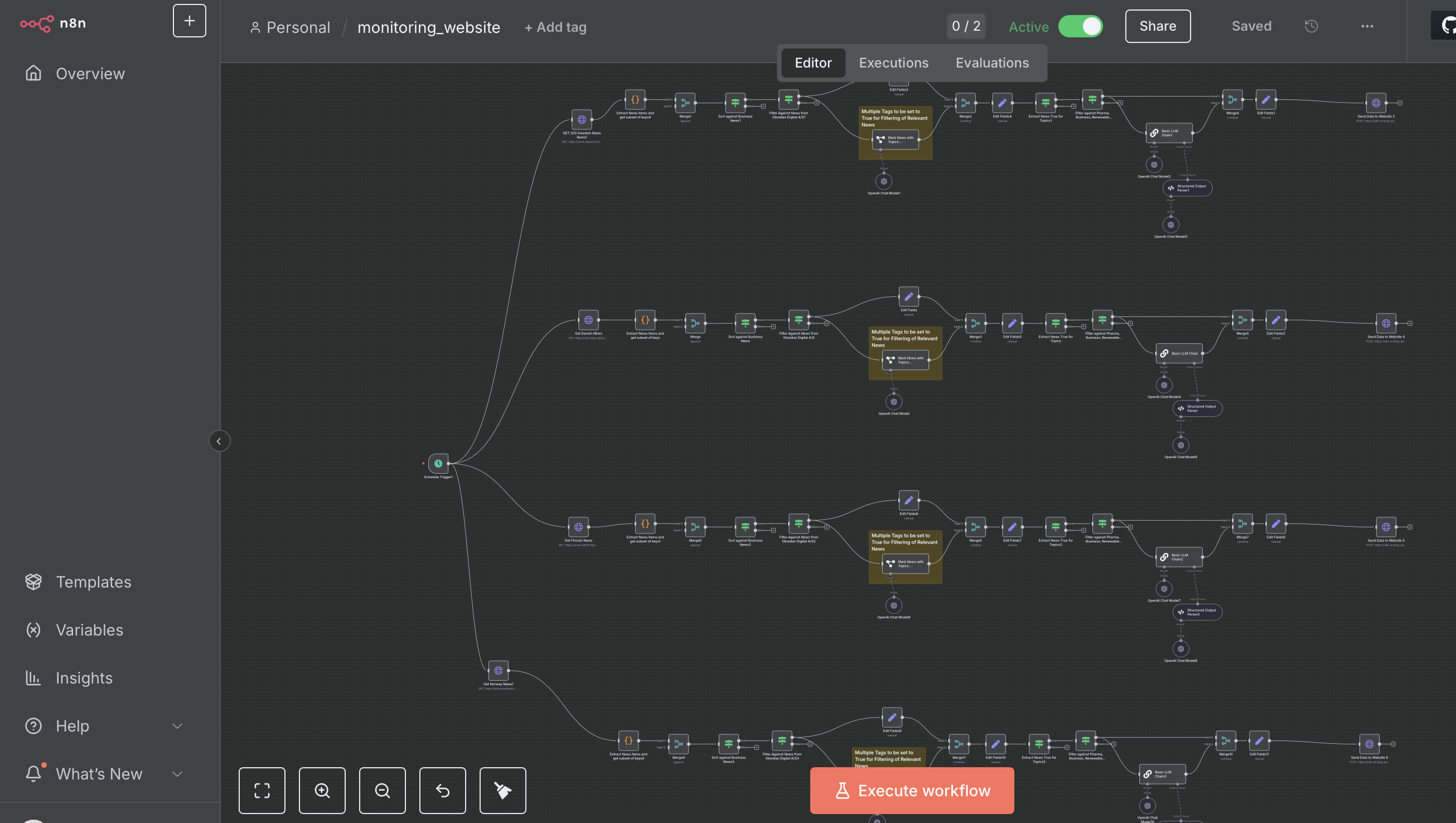
Task: Select the Send Data to Website 5 node
Action: 1386,527
